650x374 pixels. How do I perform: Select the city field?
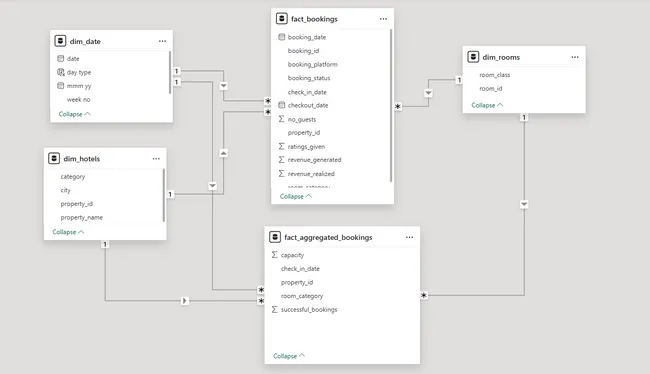pyautogui.click(x=65, y=190)
